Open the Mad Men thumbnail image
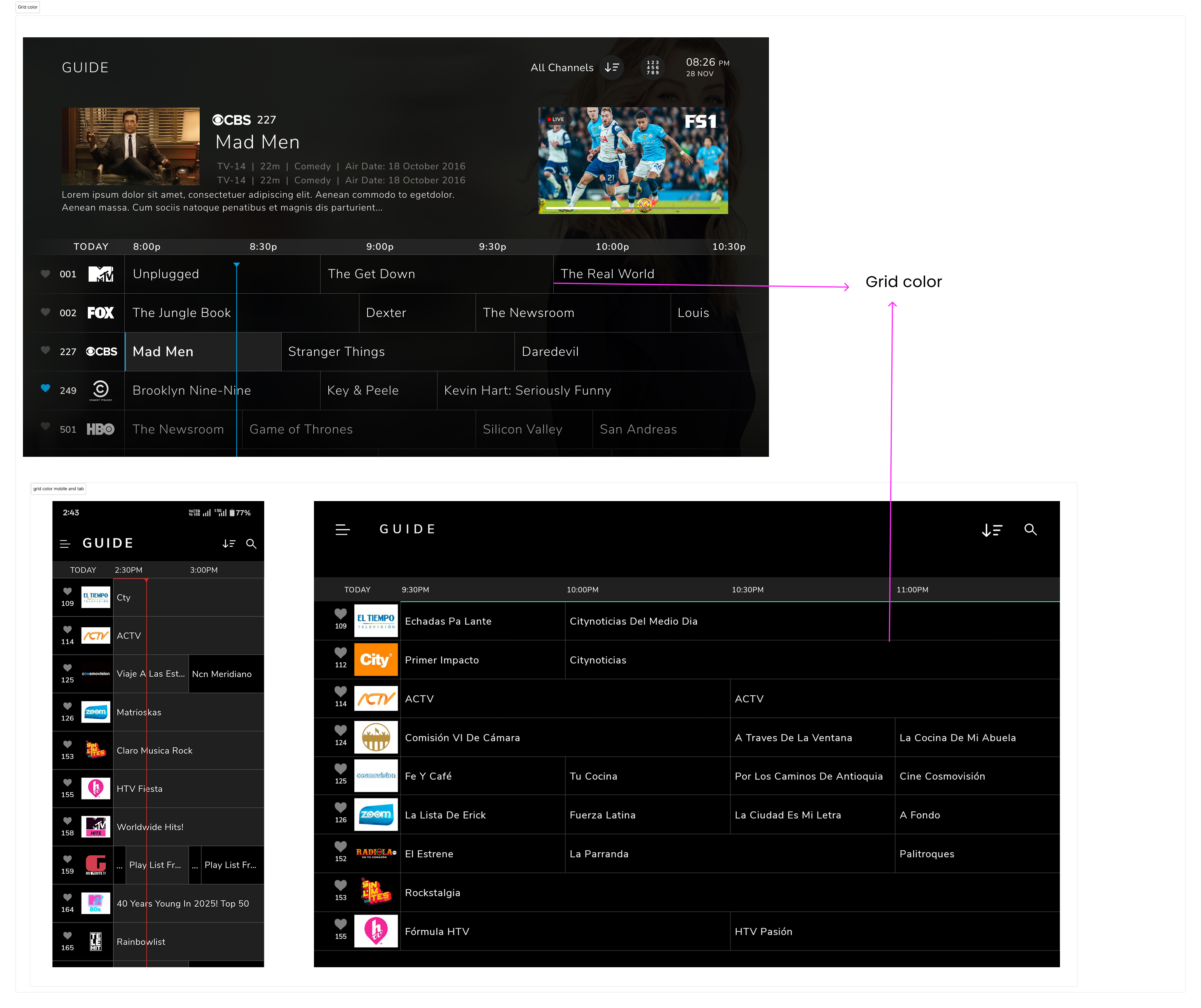Viewport: 1201px width, 1008px height. point(131,146)
